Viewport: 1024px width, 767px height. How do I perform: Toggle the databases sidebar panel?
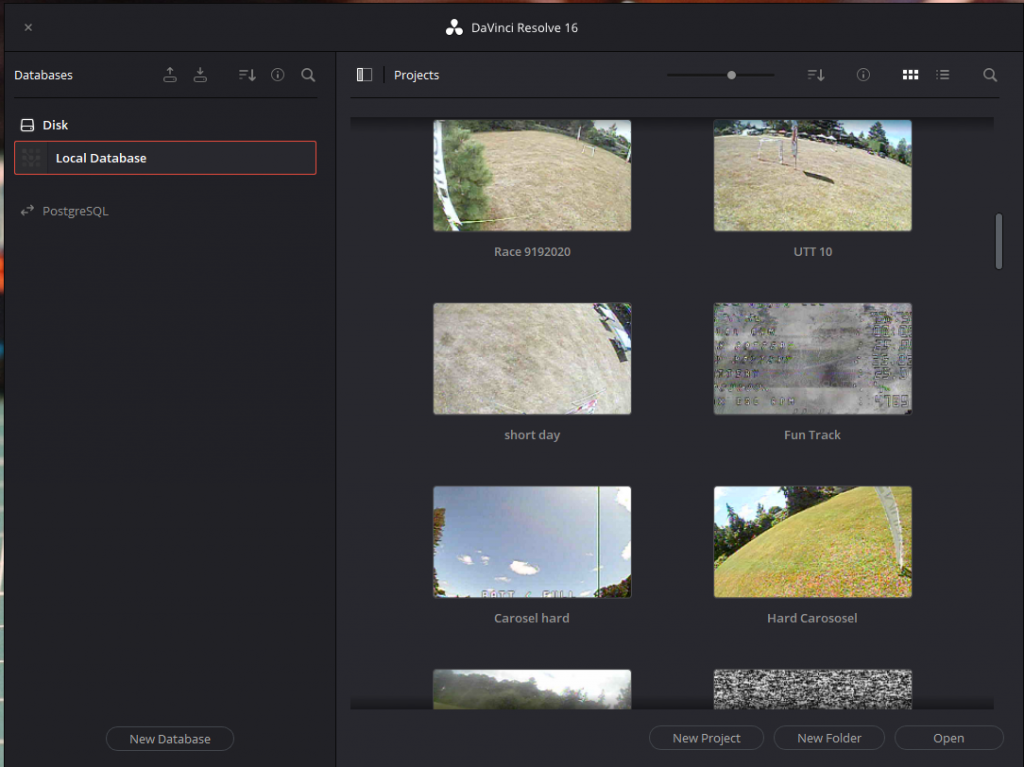tap(364, 75)
